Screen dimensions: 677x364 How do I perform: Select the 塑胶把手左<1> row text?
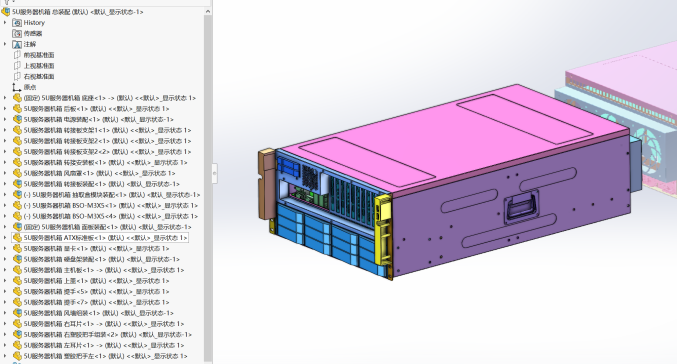(105, 356)
